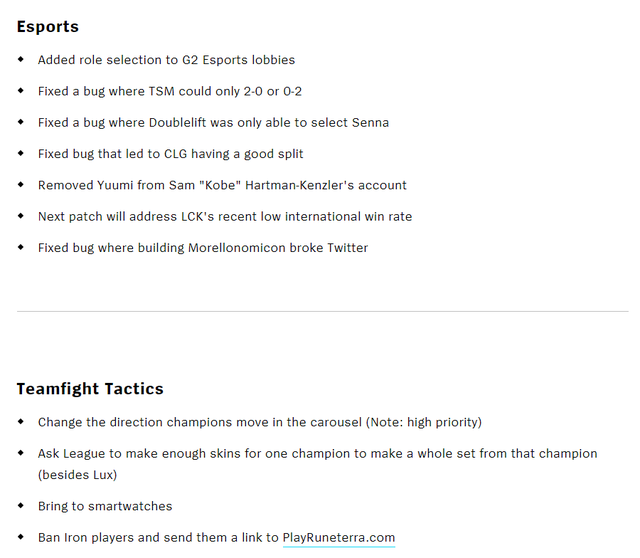Click the bullet beside the Morellonomicon line
The image size is (640, 558).
click(21, 247)
